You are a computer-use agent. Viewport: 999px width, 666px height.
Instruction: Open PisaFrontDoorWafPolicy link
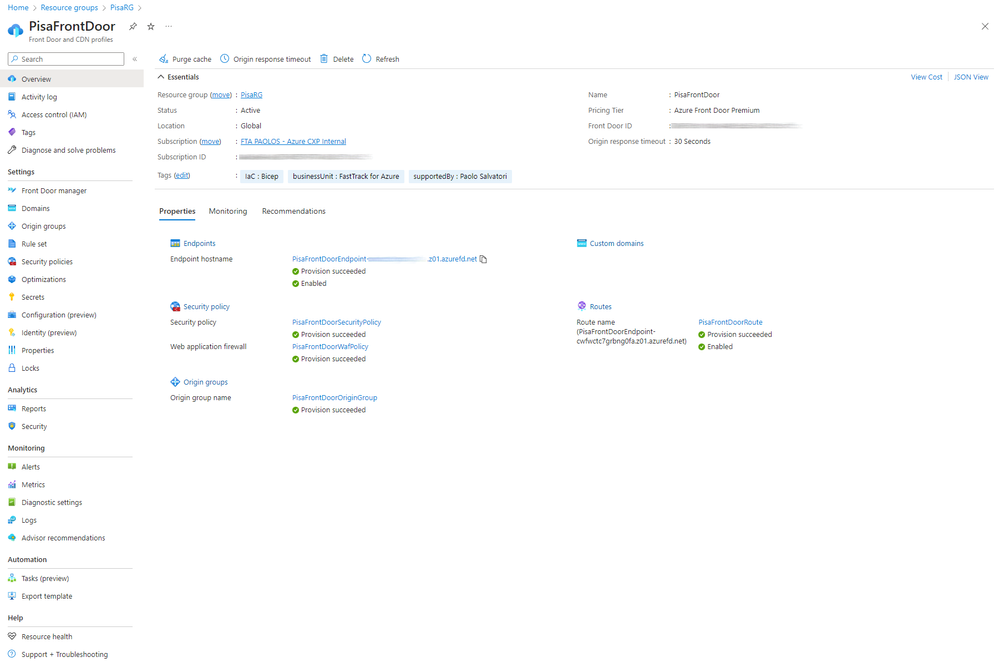(x=330, y=347)
